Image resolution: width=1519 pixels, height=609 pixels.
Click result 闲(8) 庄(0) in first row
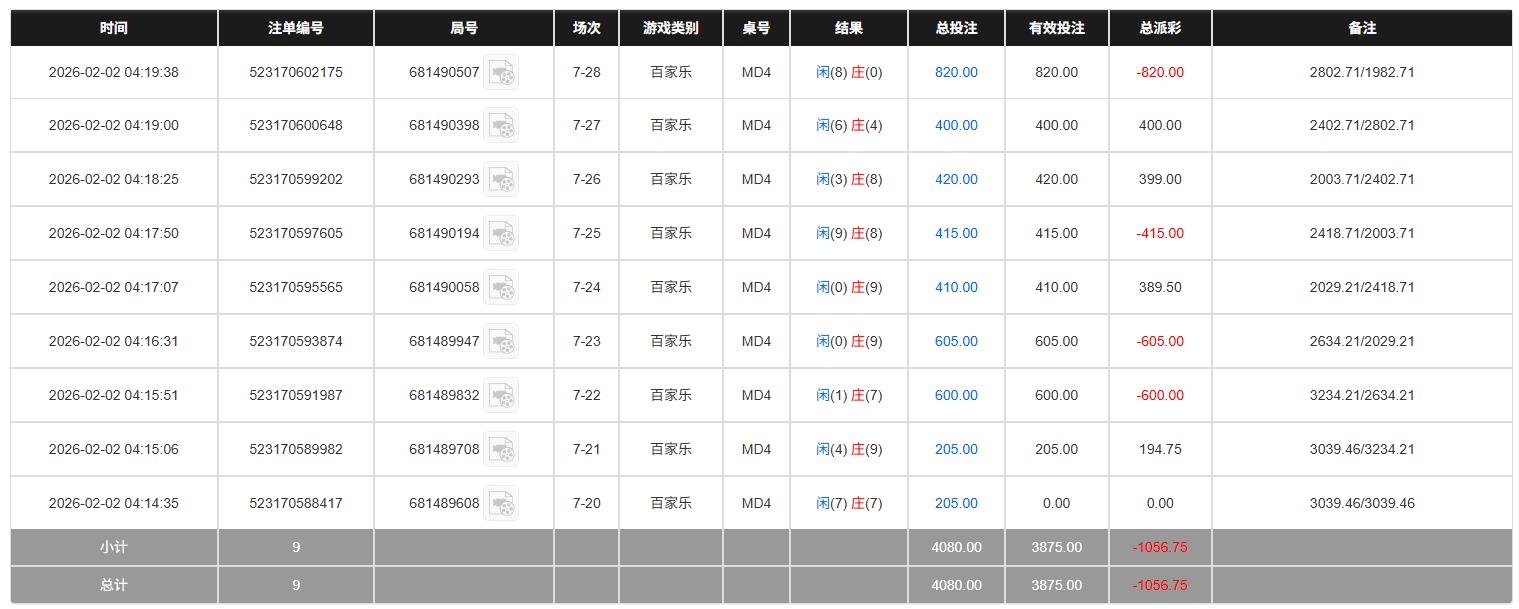(849, 72)
